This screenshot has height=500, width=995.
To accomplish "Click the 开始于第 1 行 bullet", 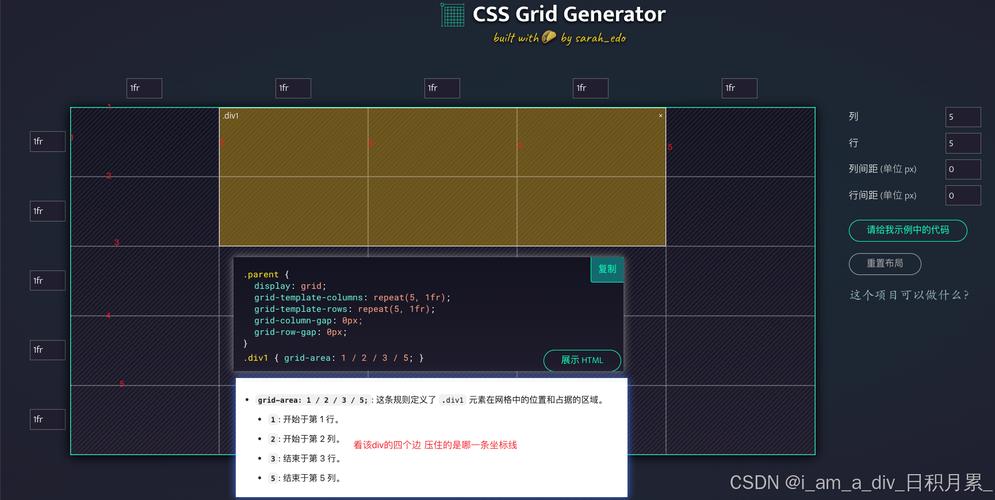I will (305, 419).
